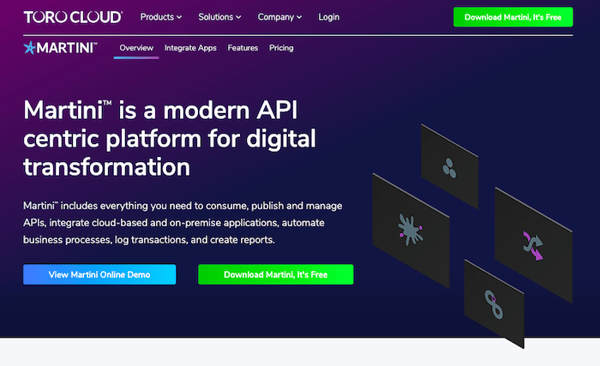The image size is (600, 366).
Task: Click hero Download Martini, It's Free button
Action: click(276, 274)
